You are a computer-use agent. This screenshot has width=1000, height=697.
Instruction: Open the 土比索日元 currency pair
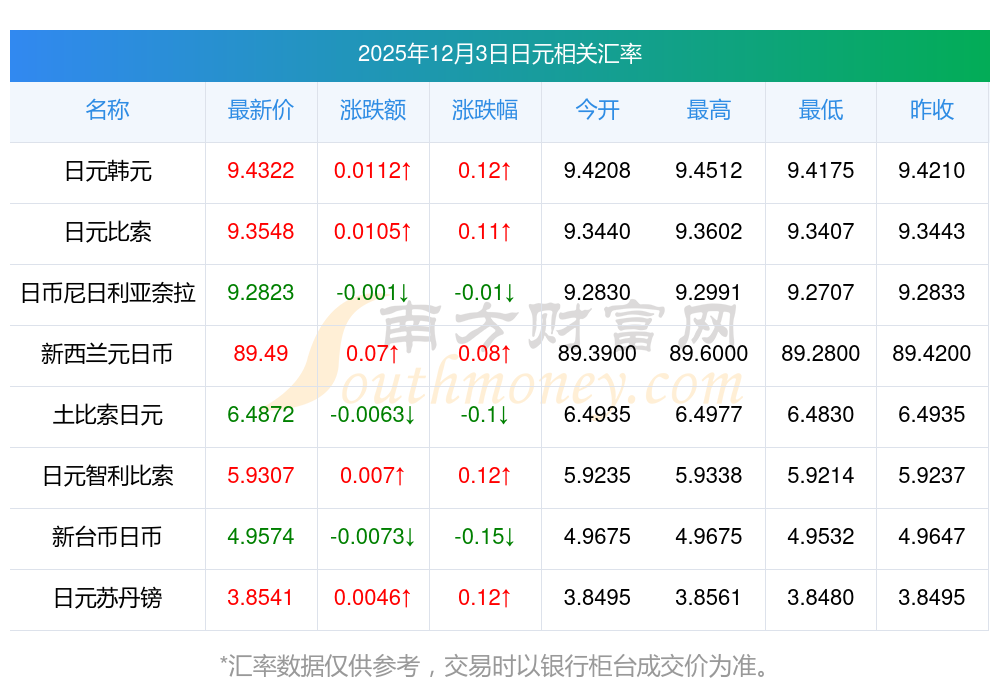[107, 415]
